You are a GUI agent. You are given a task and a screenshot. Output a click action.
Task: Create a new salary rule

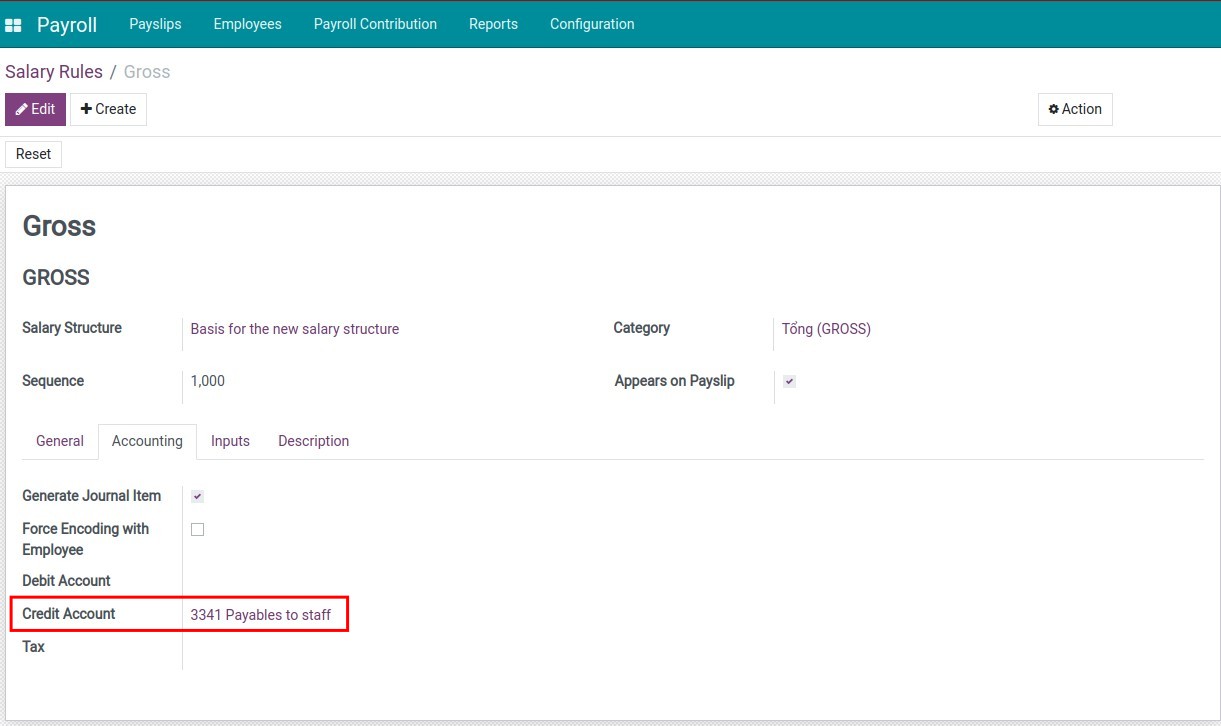pos(108,109)
